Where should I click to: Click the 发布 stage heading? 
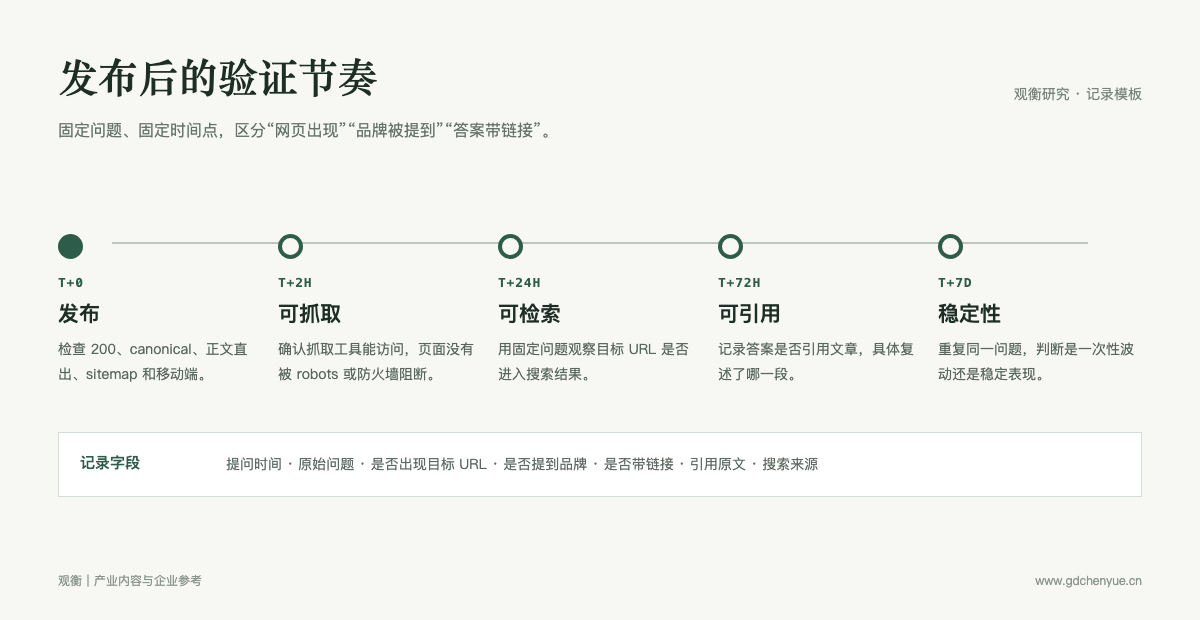(x=79, y=314)
